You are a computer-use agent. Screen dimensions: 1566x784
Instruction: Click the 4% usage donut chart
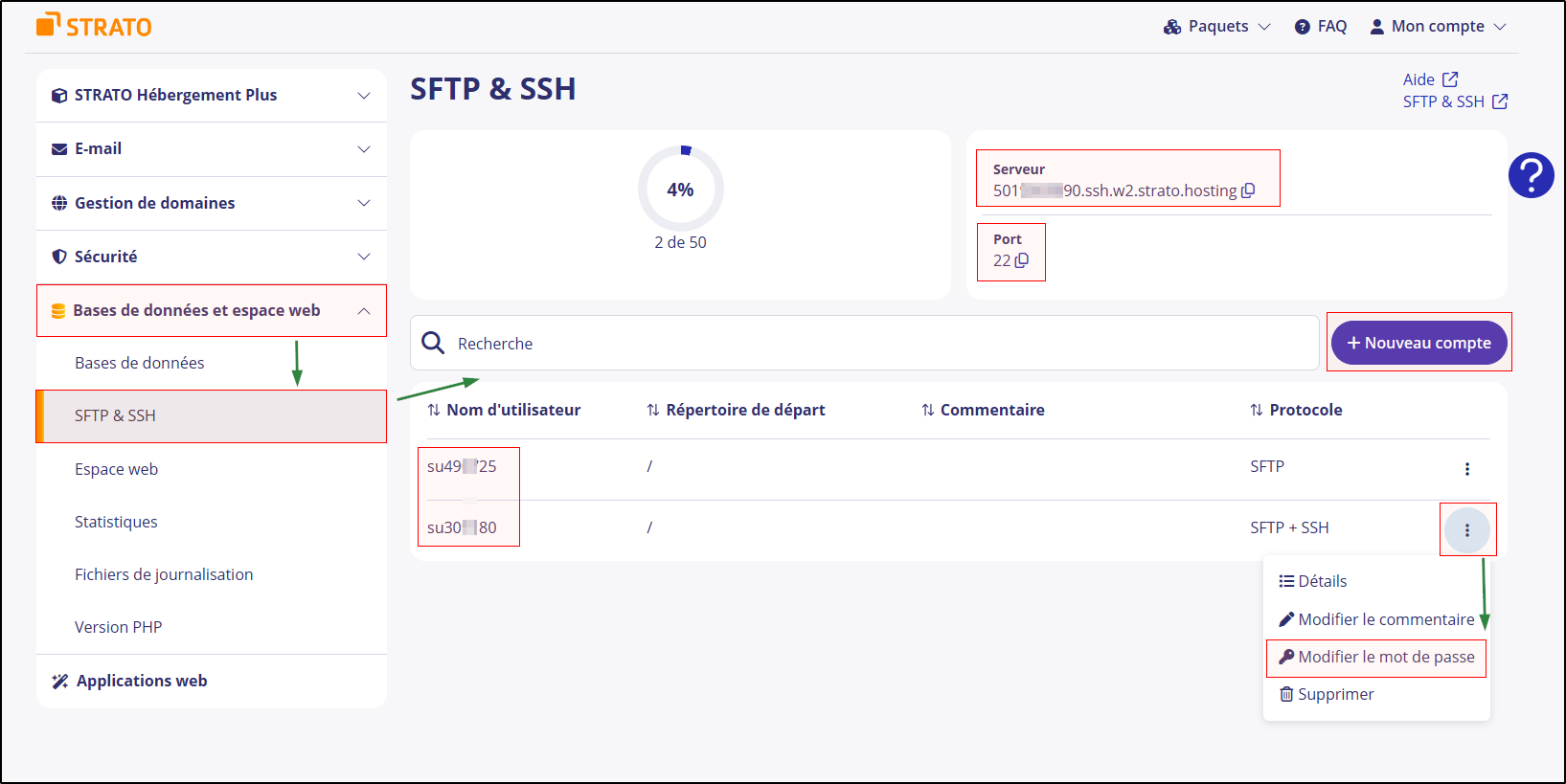point(680,190)
